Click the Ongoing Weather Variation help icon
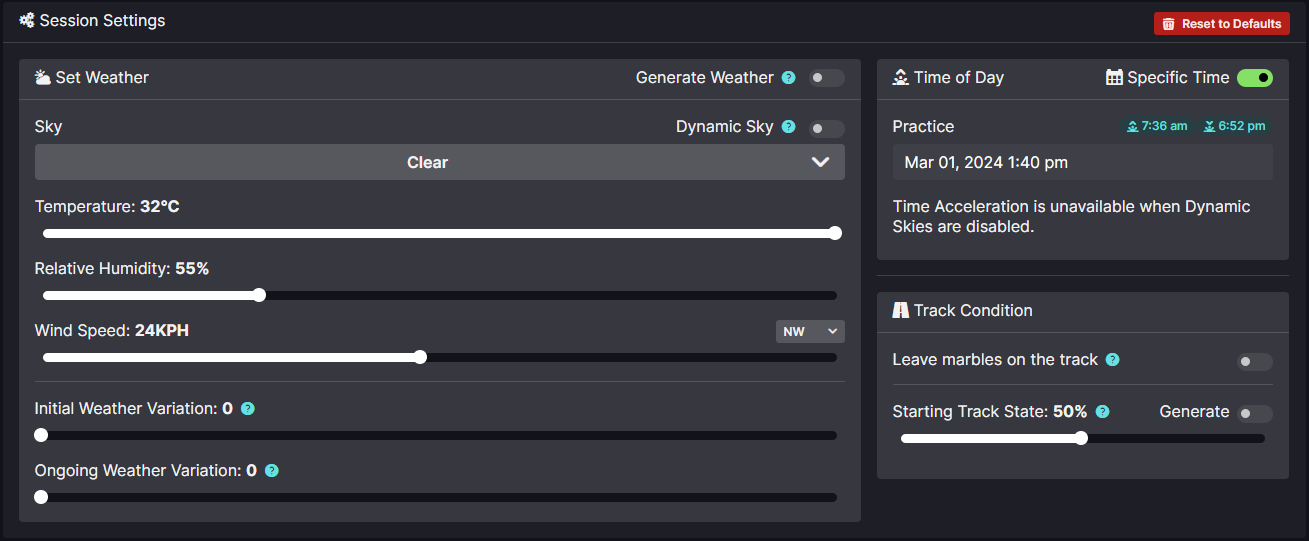 [x=271, y=471]
